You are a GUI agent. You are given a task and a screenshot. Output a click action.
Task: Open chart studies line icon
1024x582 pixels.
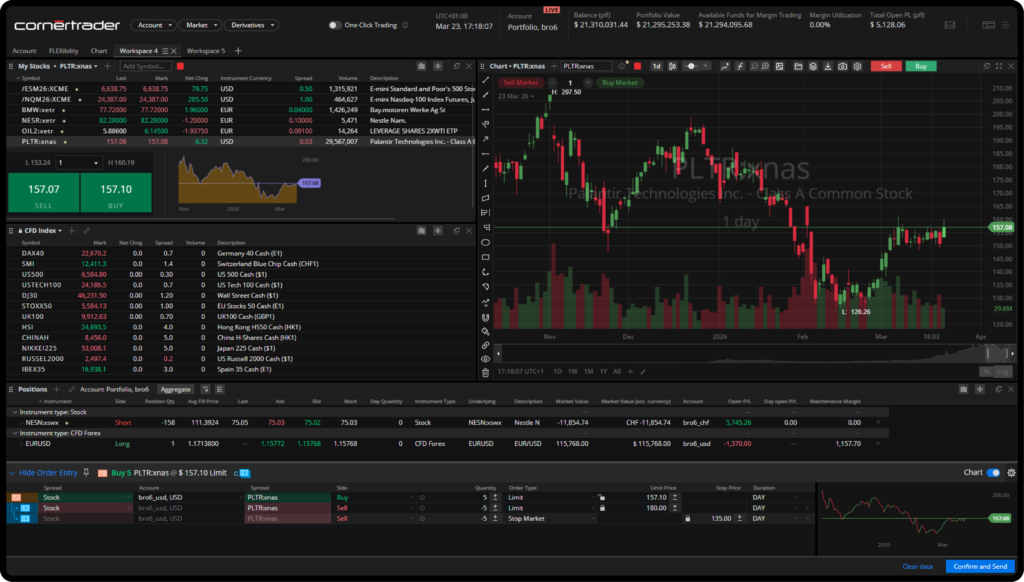coord(725,66)
